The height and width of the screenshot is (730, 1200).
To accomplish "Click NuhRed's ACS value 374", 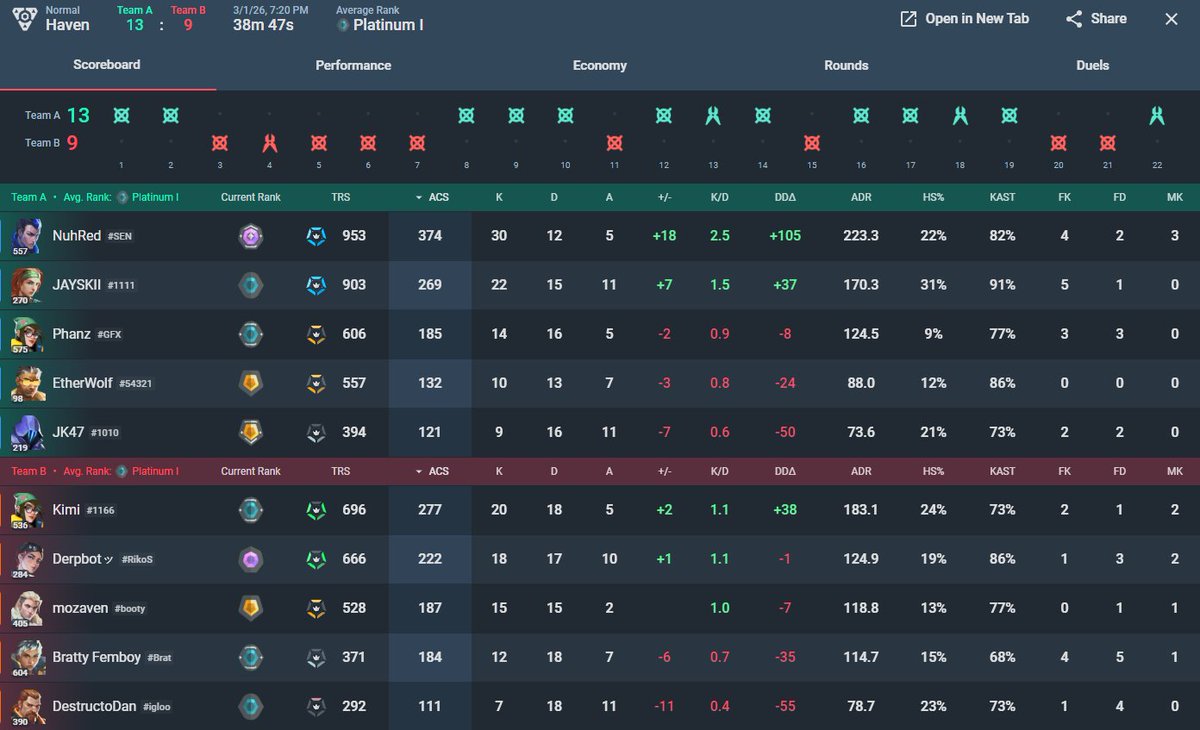I will [430, 236].
